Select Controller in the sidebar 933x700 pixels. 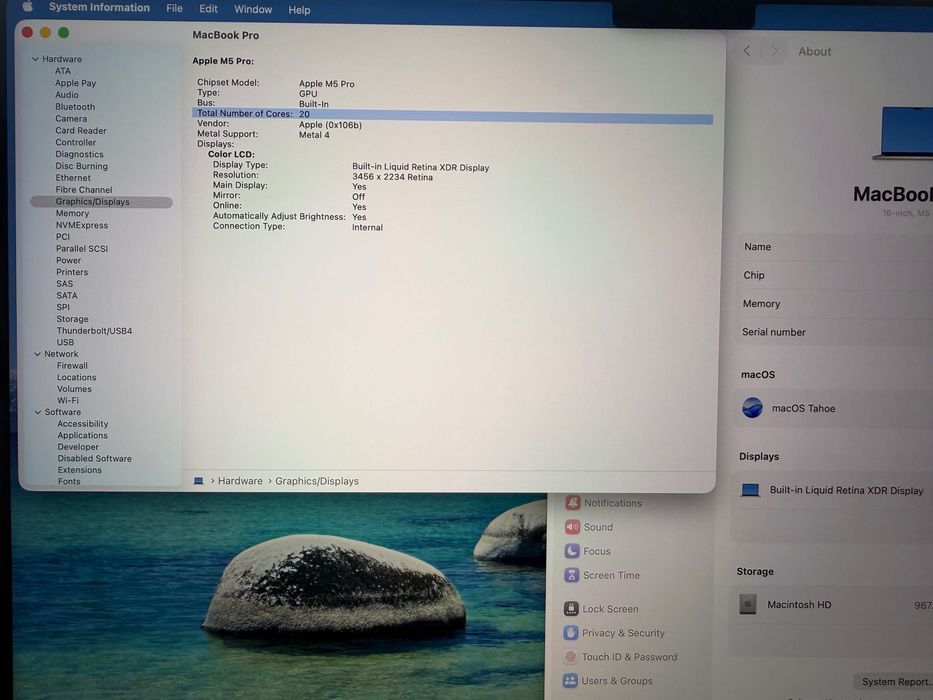76,142
